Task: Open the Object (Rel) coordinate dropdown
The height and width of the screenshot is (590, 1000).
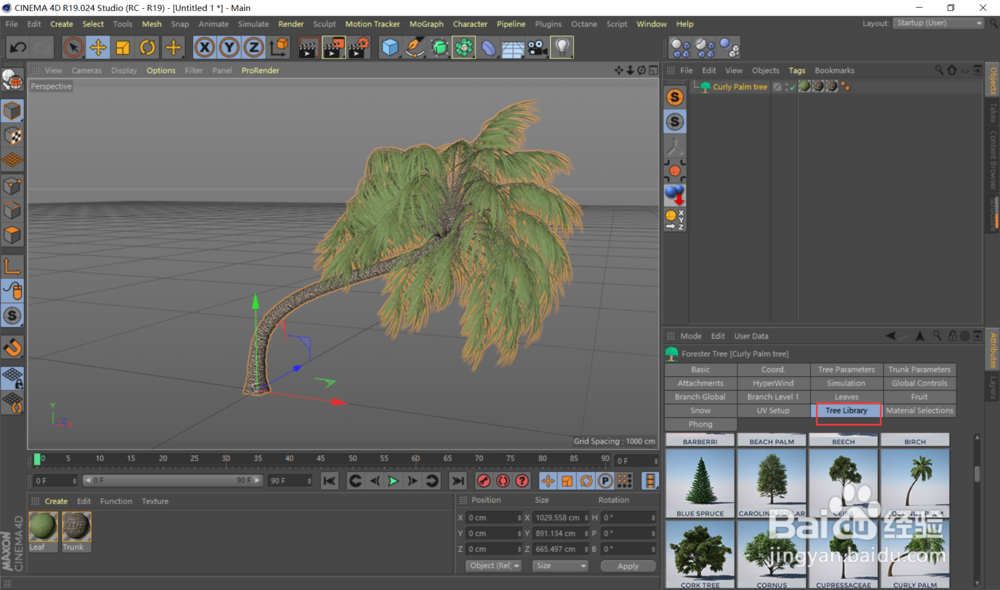Action: [493, 566]
